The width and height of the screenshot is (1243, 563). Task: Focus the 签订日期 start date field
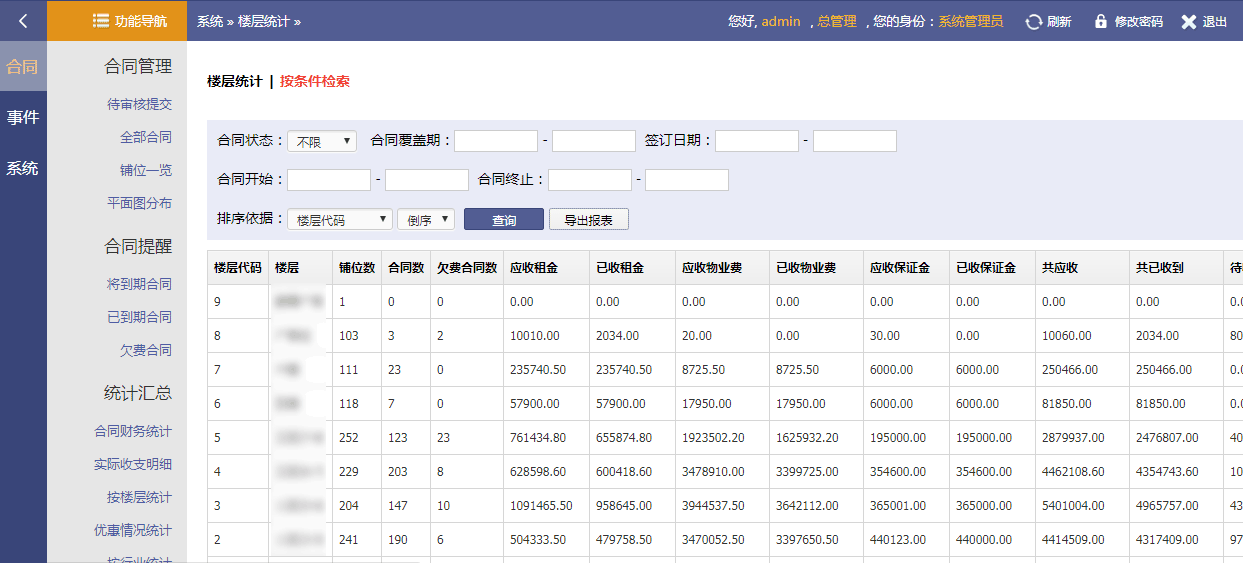tap(757, 141)
